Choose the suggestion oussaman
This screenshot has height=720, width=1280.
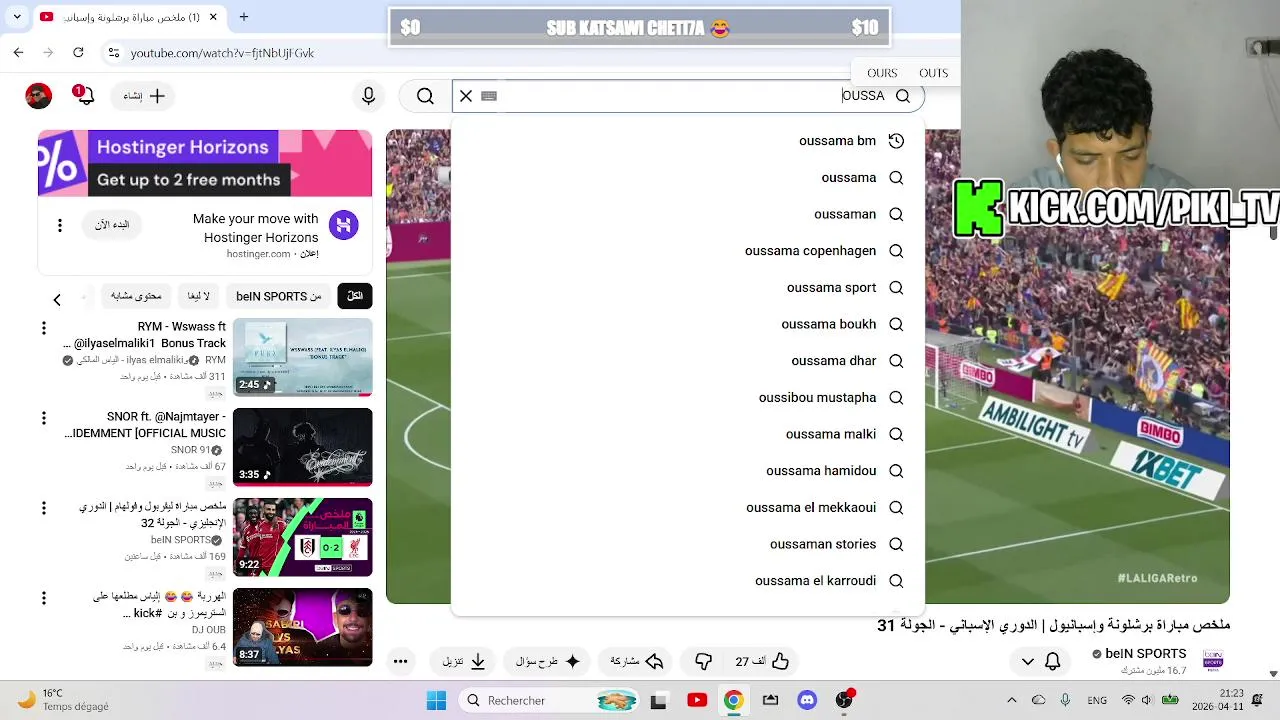(x=688, y=214)
